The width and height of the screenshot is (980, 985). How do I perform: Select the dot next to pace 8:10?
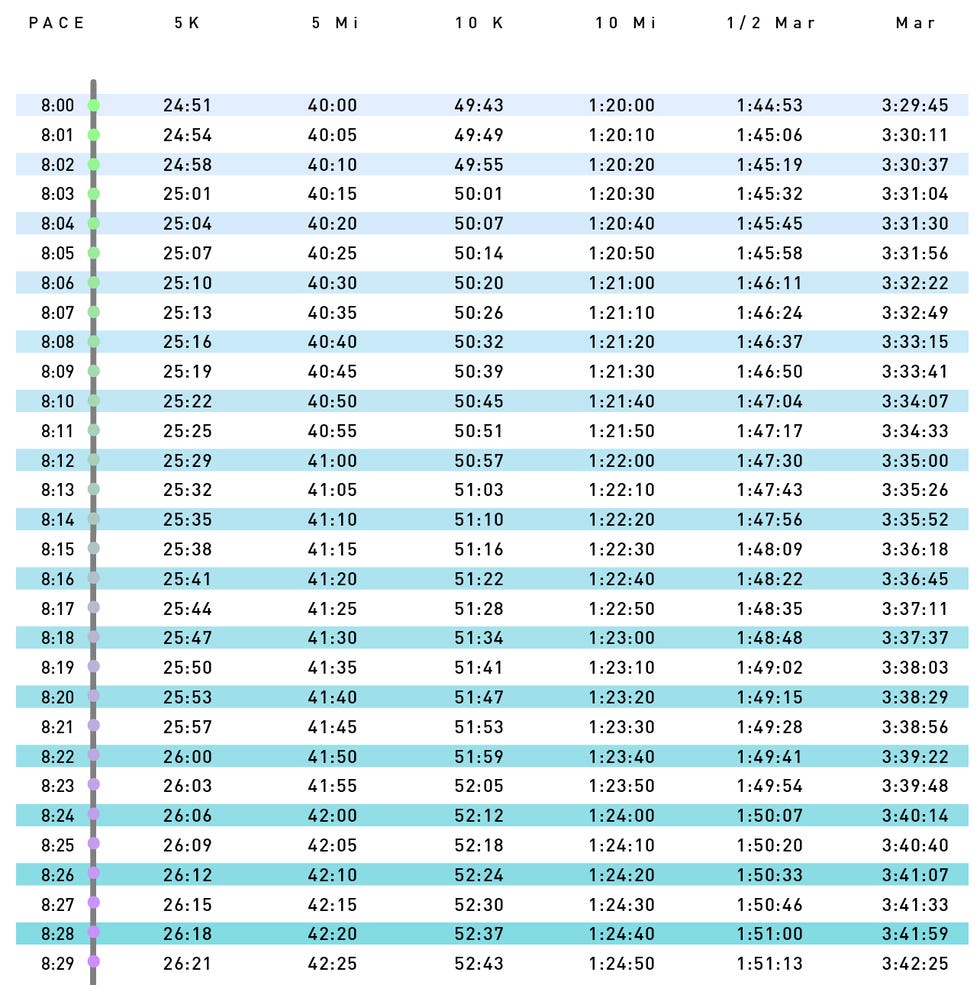click(x=94, y=401)
